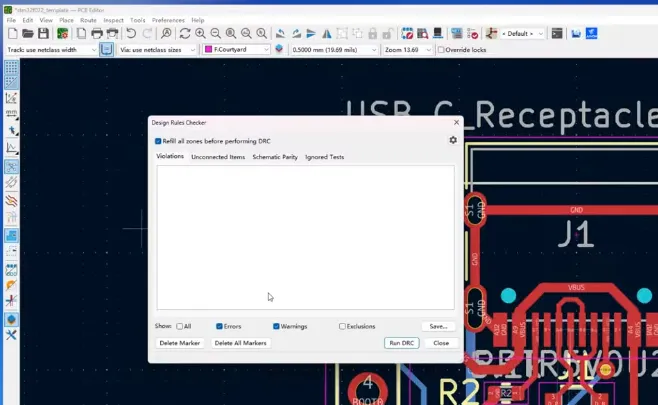
Task: Switch to Schematic Parity tab
Action: tap(275, 157)
